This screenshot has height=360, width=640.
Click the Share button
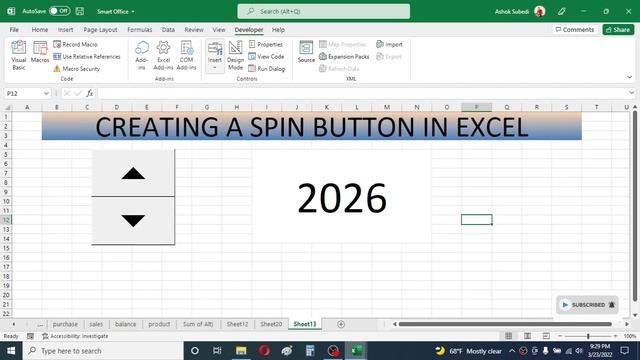coord(618,30)
